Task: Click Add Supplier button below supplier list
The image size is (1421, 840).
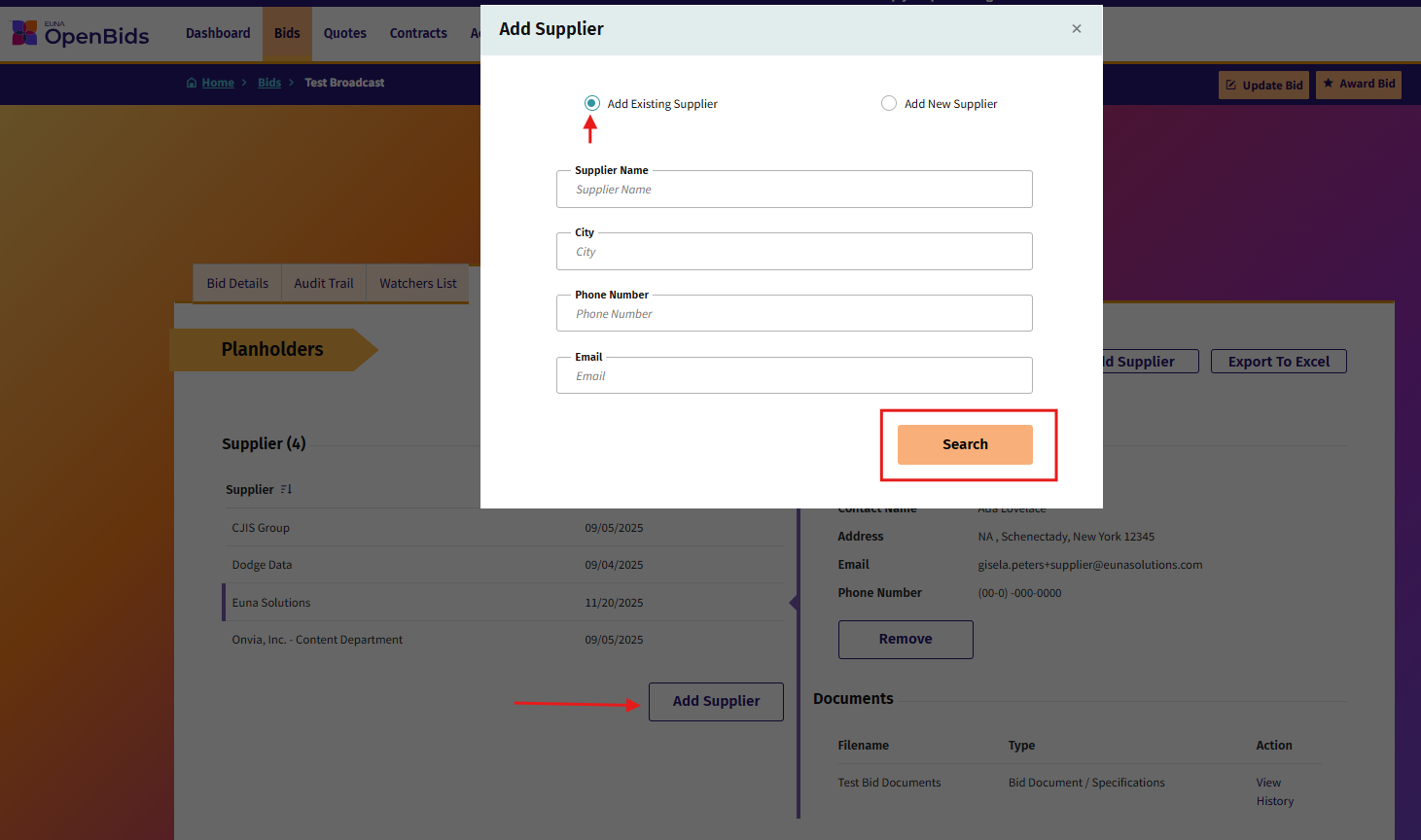Action: (x=717, y=701)
